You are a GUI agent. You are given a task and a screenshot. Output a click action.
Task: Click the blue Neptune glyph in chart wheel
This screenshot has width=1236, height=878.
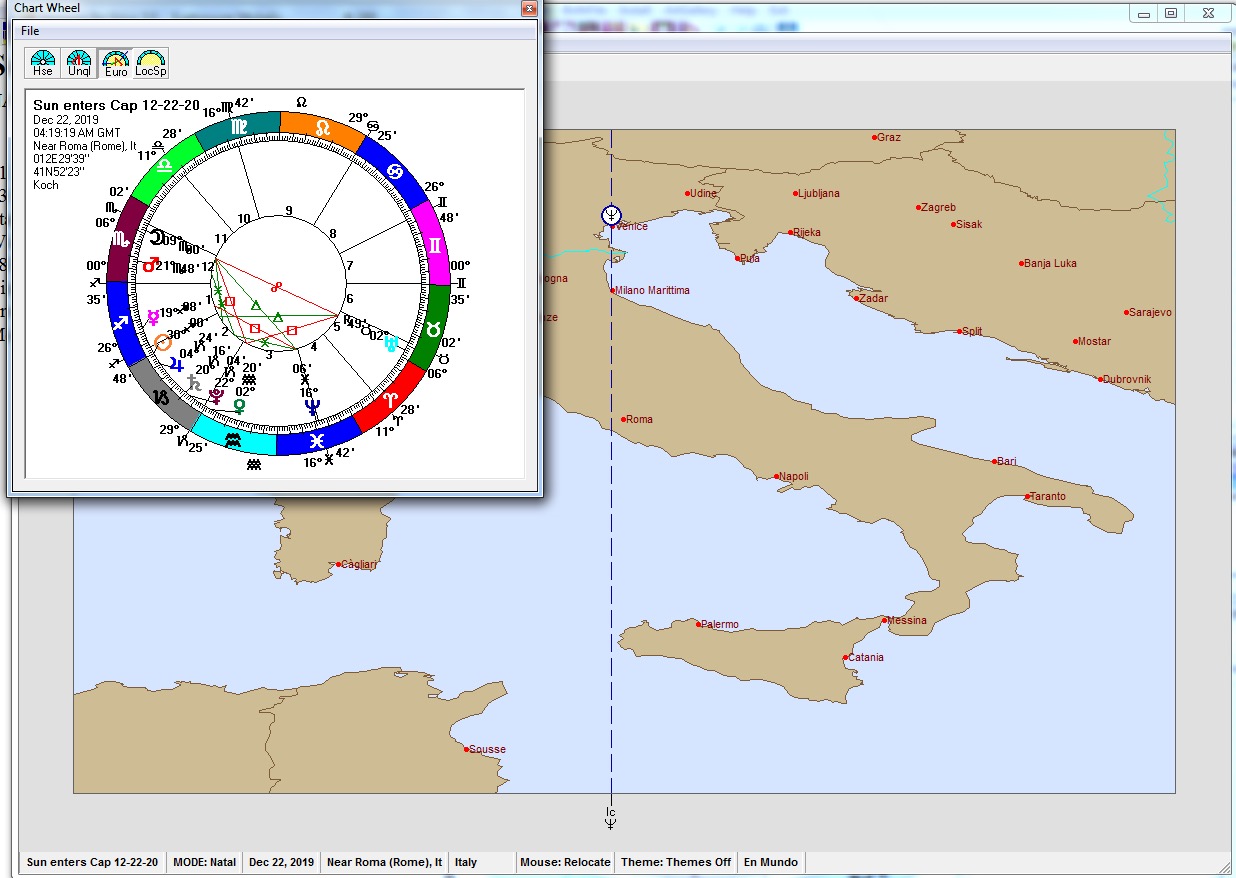[313, 406]
